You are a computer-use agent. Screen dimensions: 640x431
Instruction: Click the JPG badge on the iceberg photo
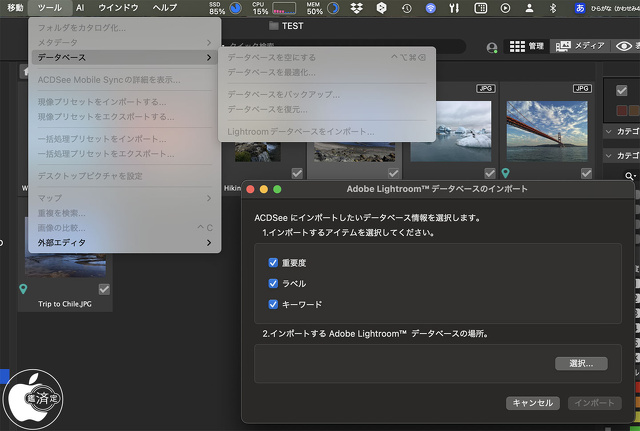[485, 88]
